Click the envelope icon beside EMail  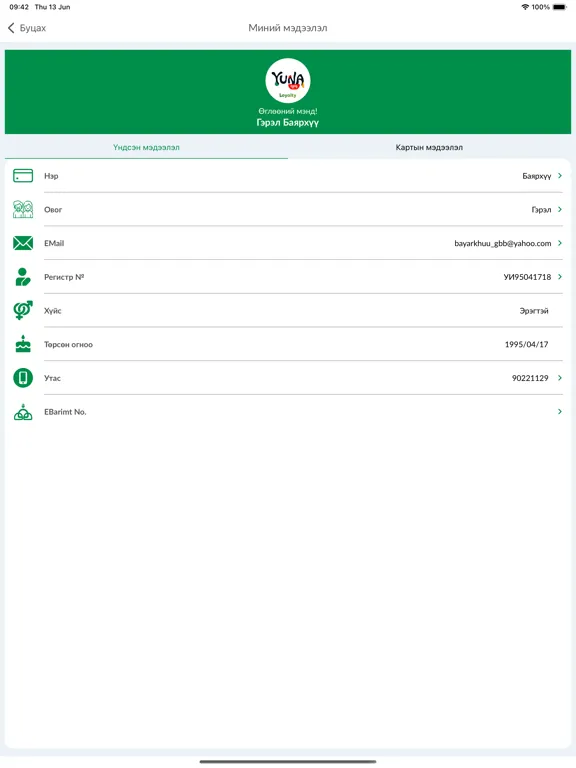click(23, 243)
